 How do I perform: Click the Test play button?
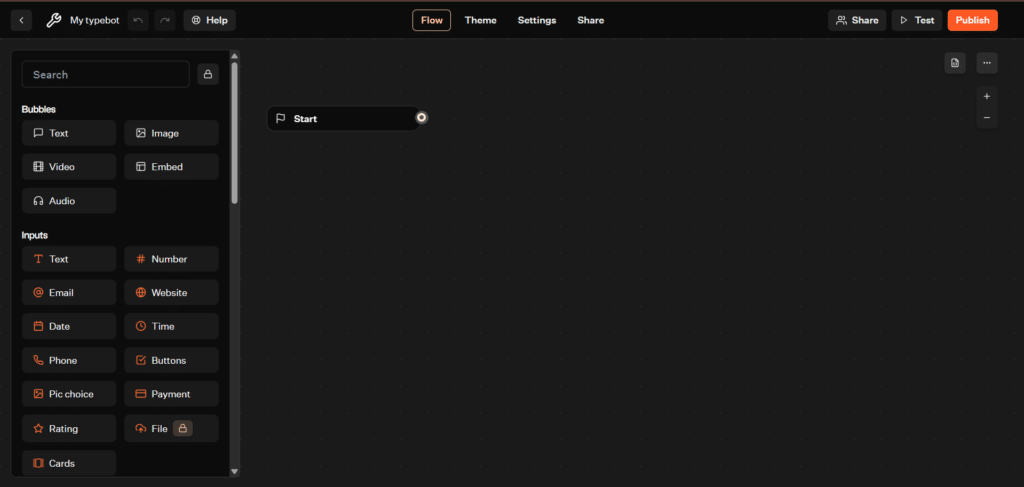coord(916,20)
